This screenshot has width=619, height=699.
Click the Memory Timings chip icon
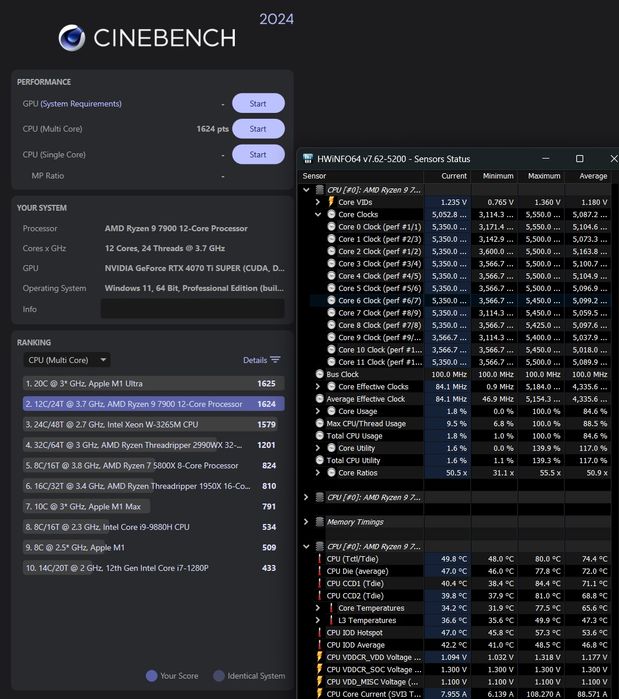320,522
